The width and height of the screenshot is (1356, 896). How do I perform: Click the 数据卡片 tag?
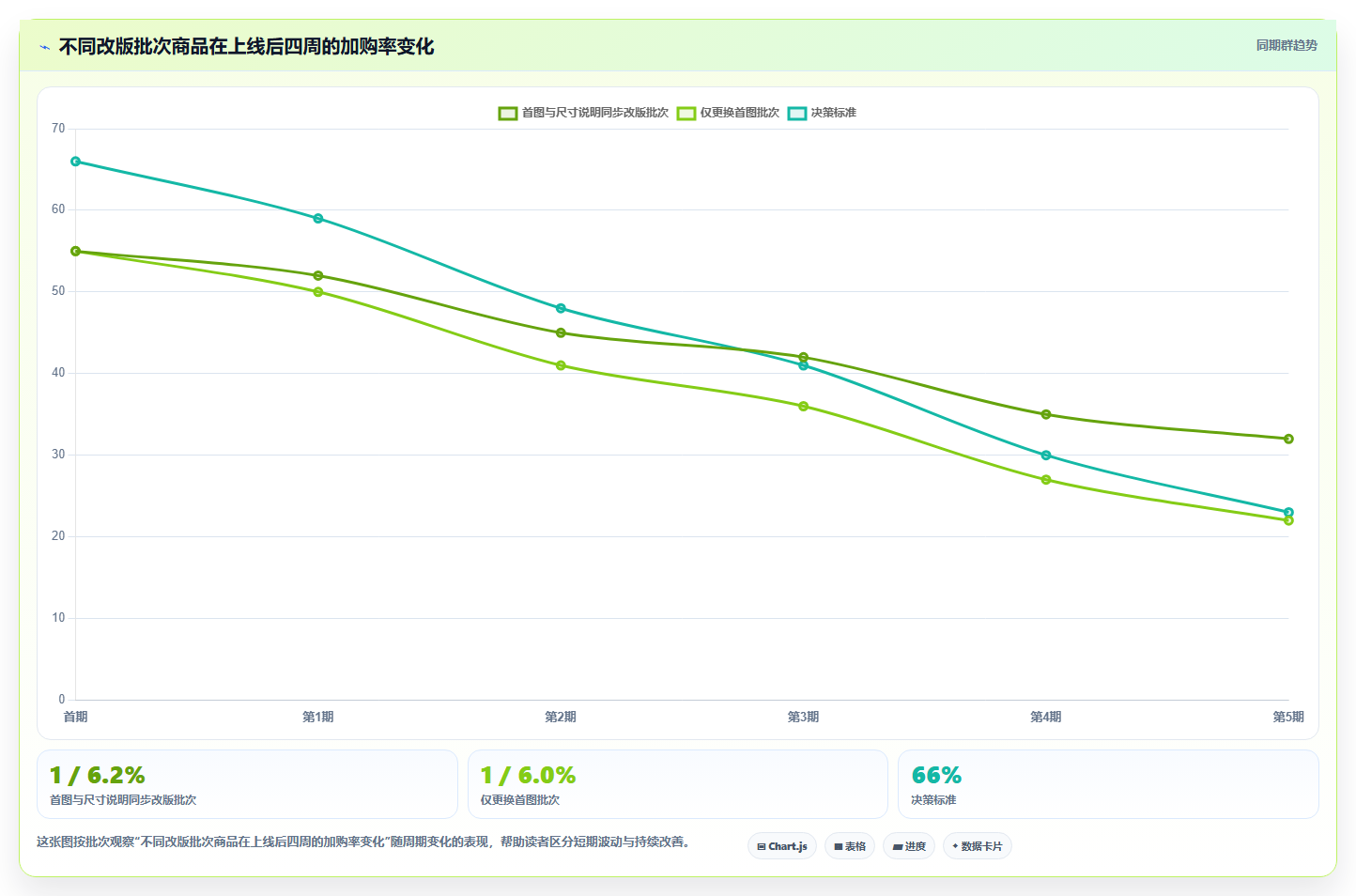pos(978,846)
